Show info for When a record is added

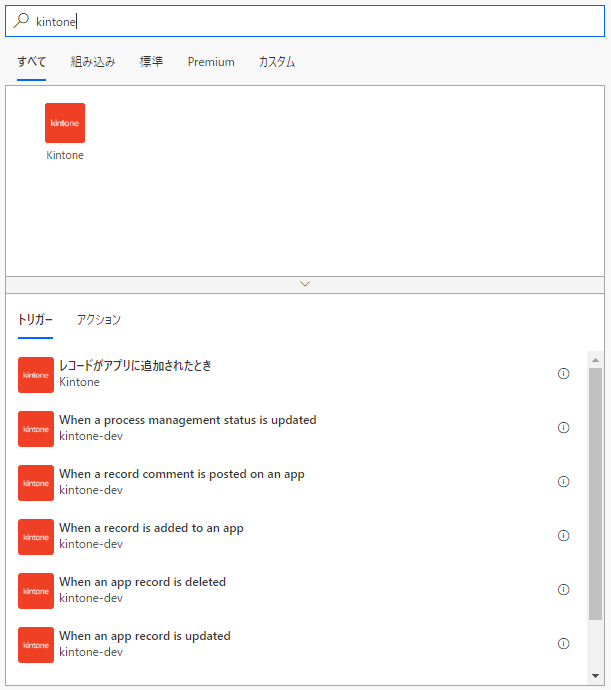click(x=563, y=536)
